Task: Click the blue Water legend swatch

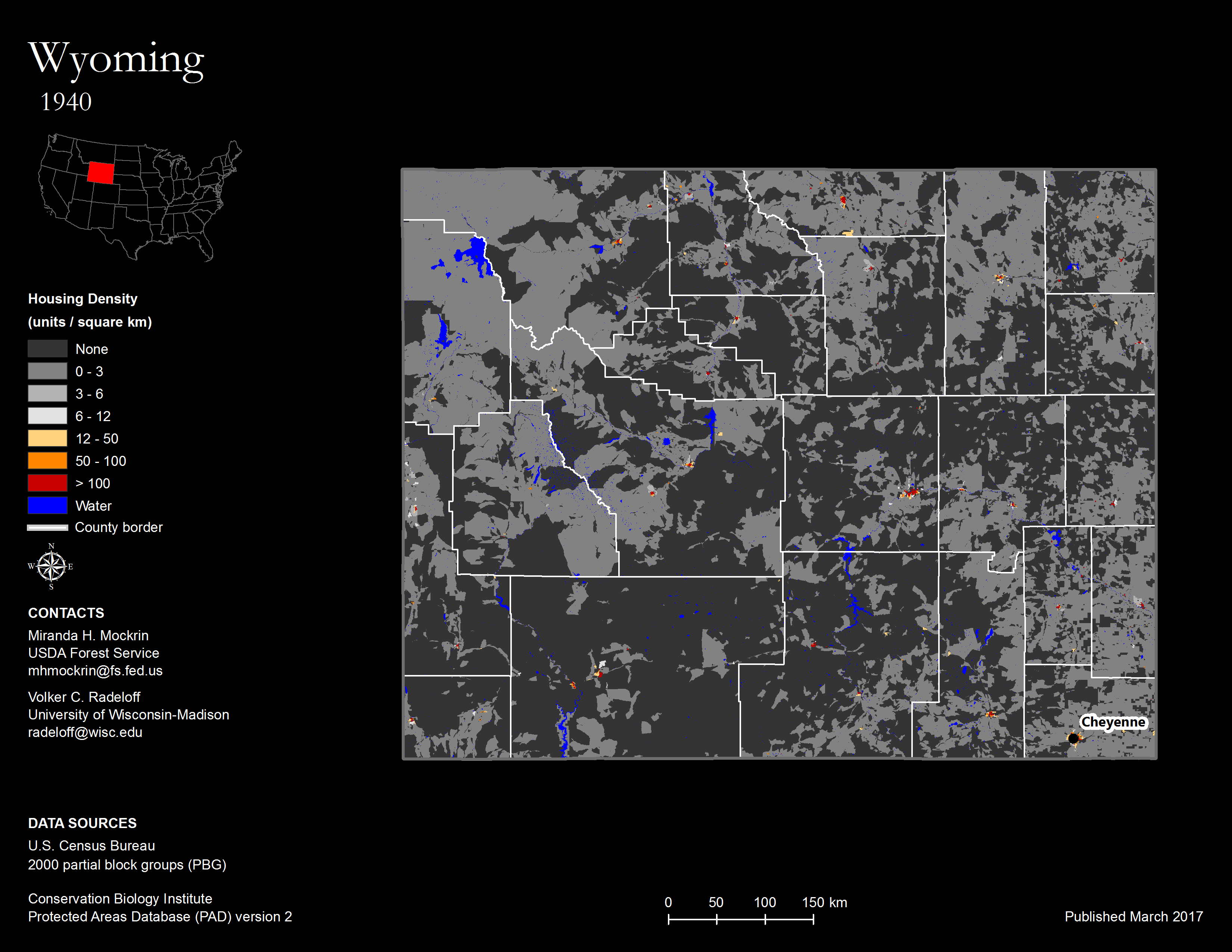Action: (x=47, y=505)
